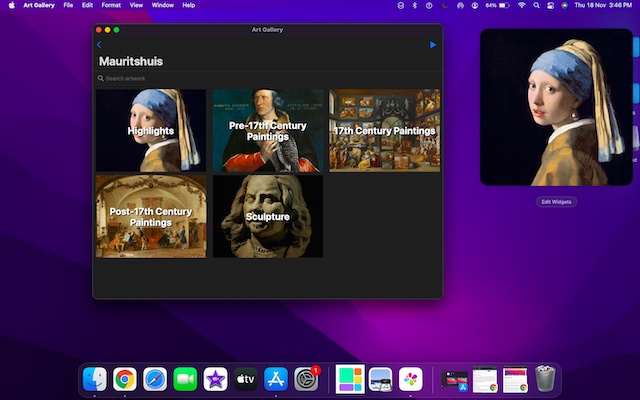Open the View menu
Screen dimensions: 640x400
coord(136,5)
